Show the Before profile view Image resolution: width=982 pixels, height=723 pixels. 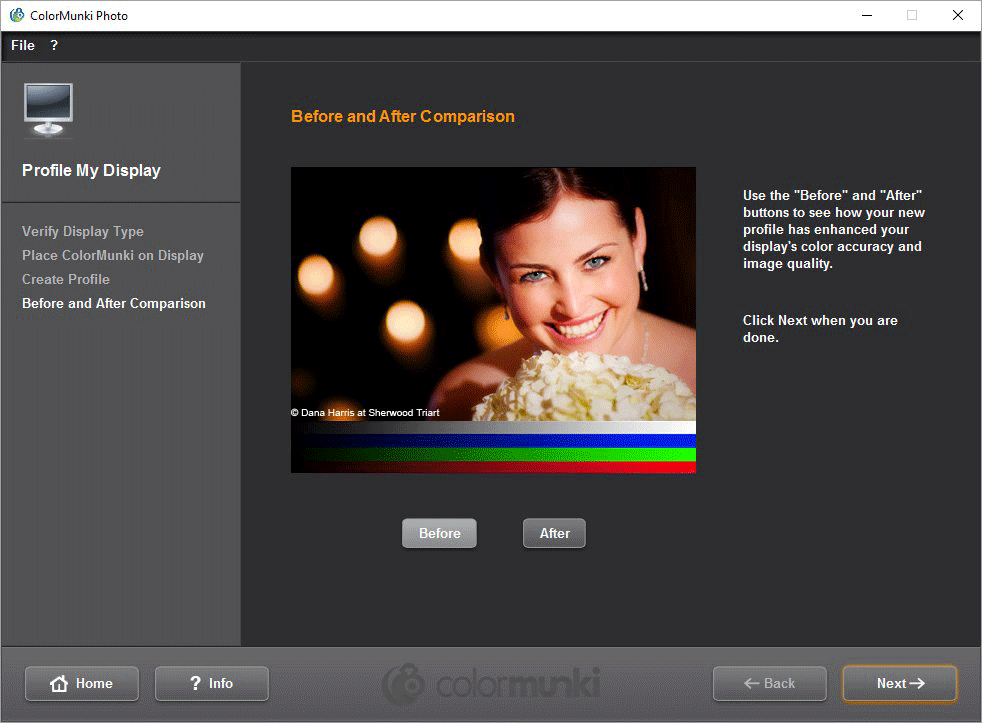(x=439, y=534)
